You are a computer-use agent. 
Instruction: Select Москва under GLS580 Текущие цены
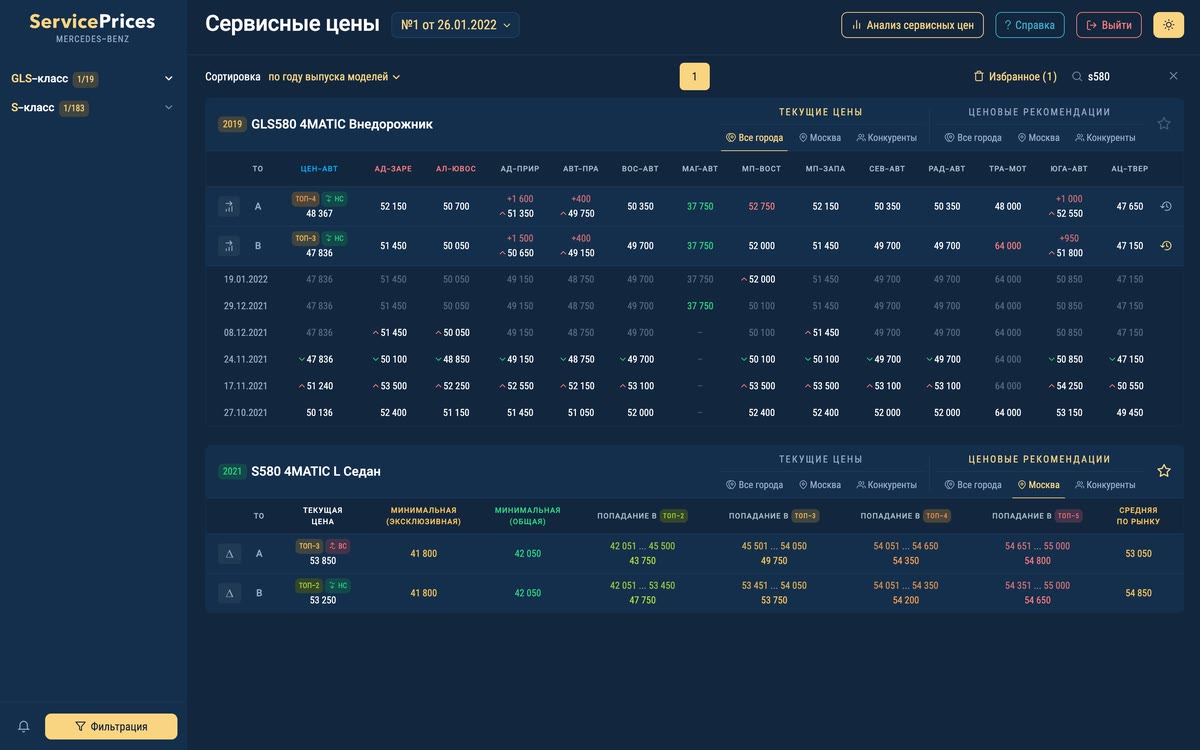(819, 138)
